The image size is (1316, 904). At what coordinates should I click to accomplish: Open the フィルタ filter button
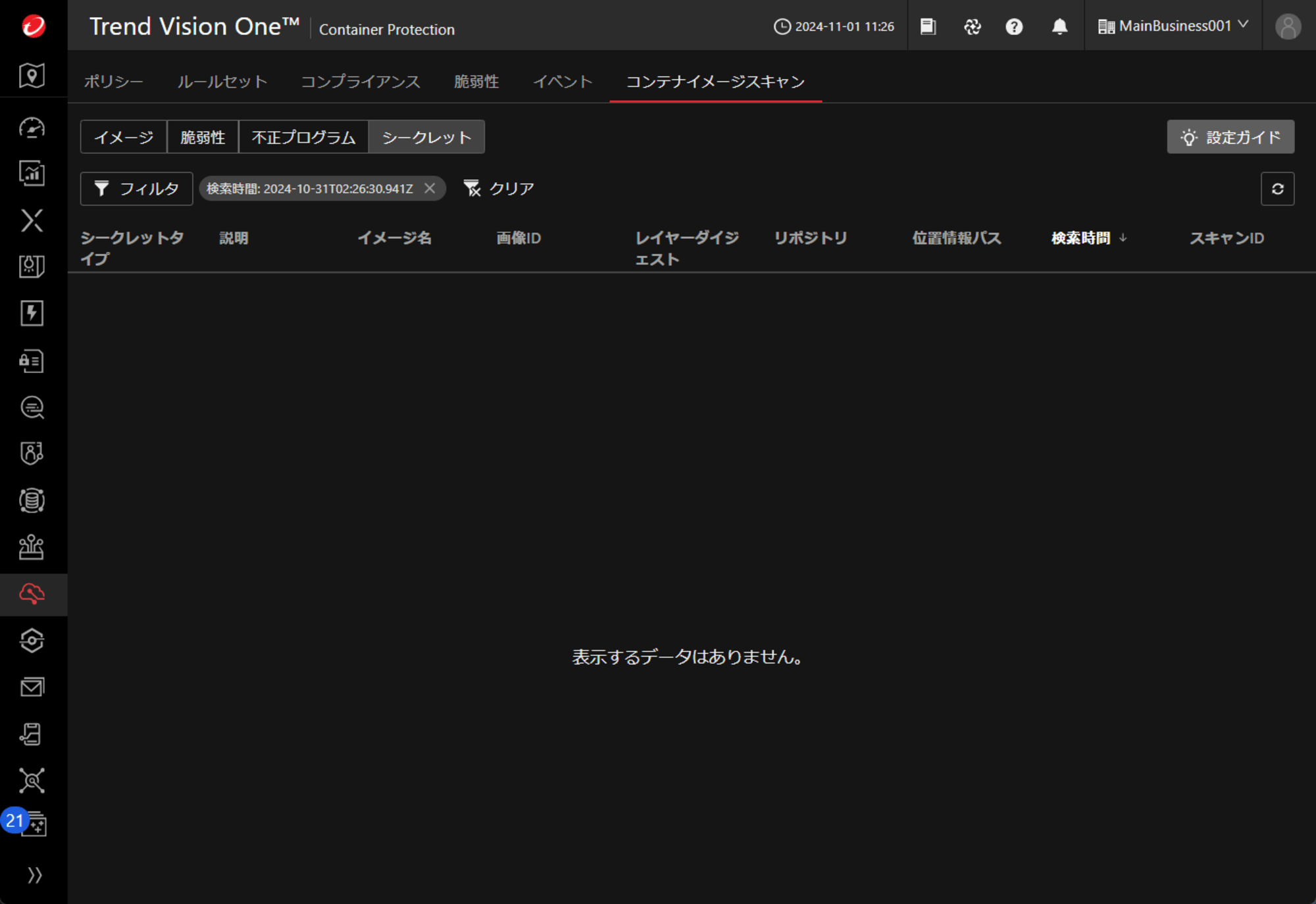point(136,189)
